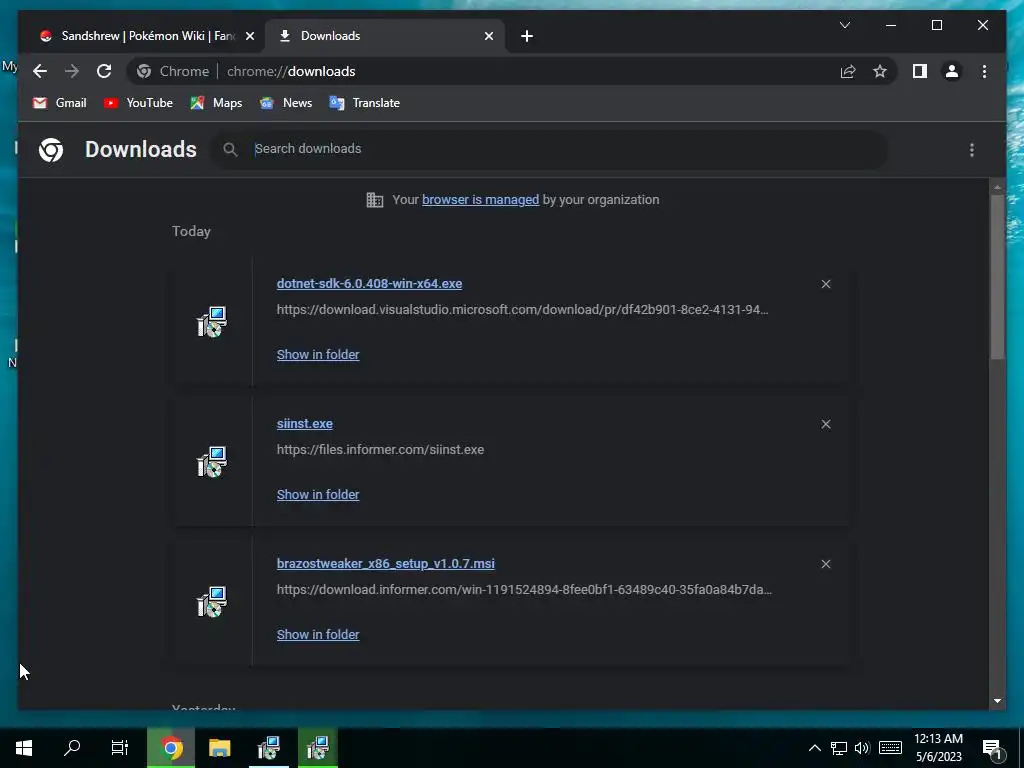Click the scrollbar down arrow on downloads page
The height and width of the screenshot is (768, 1024).
(997, 701)
